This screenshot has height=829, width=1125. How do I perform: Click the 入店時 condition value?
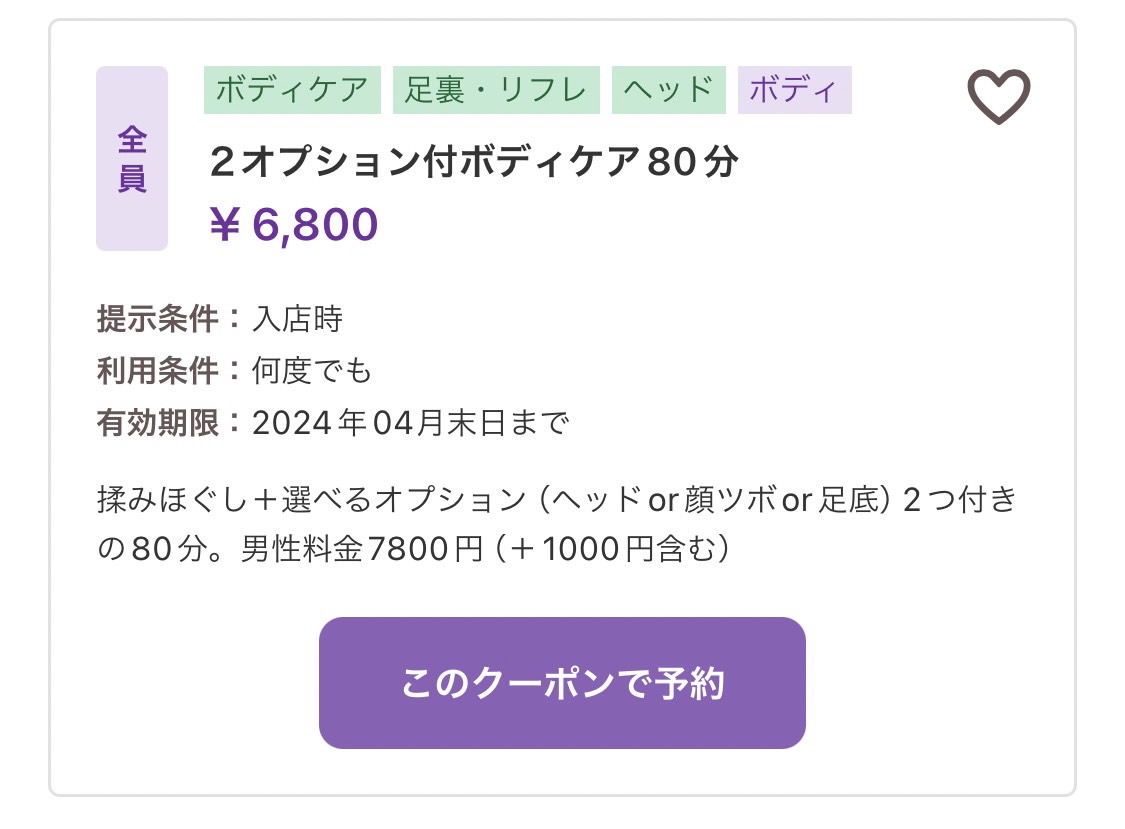298,319
